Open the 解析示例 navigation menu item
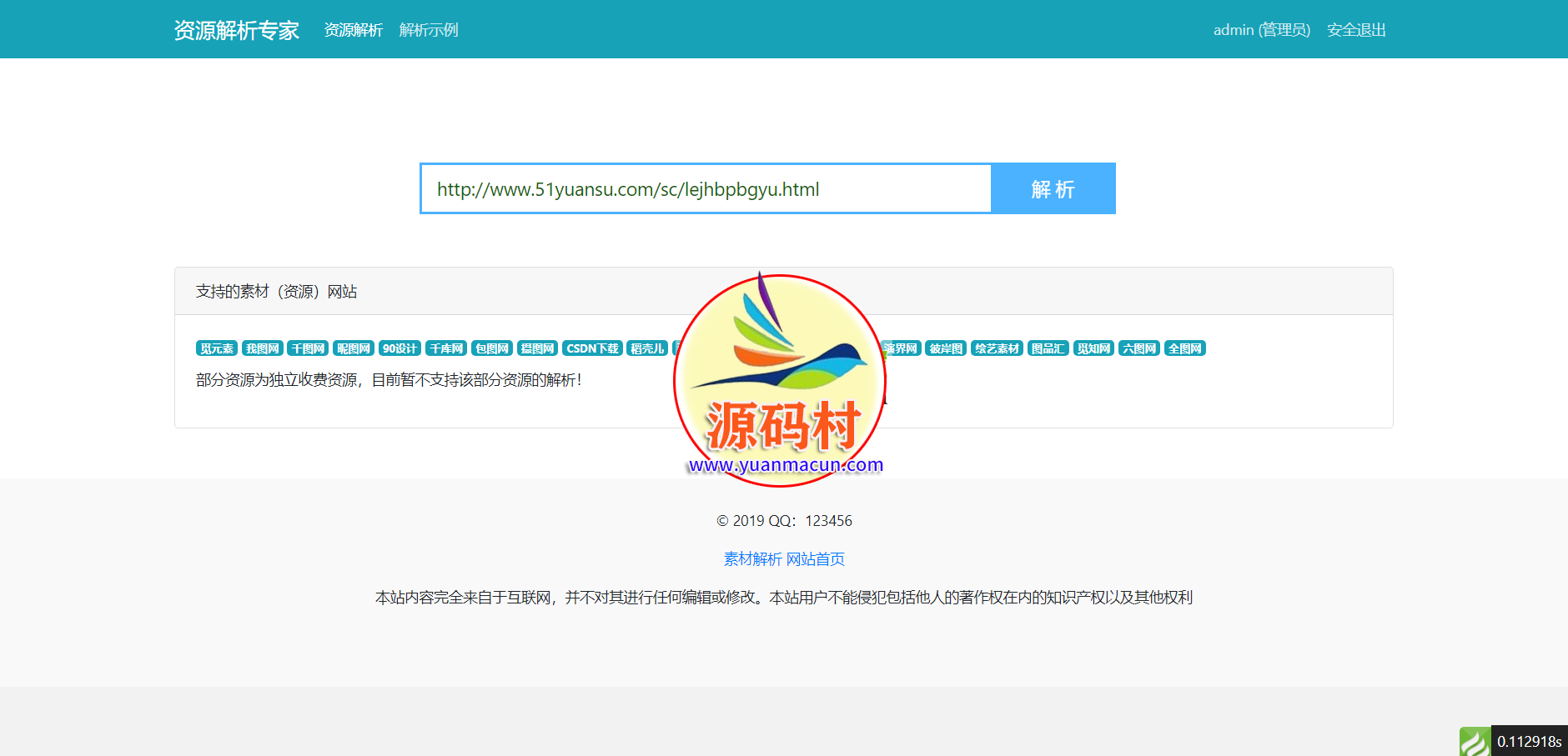Screen dimensions: 1568x756 coord(429,30)
